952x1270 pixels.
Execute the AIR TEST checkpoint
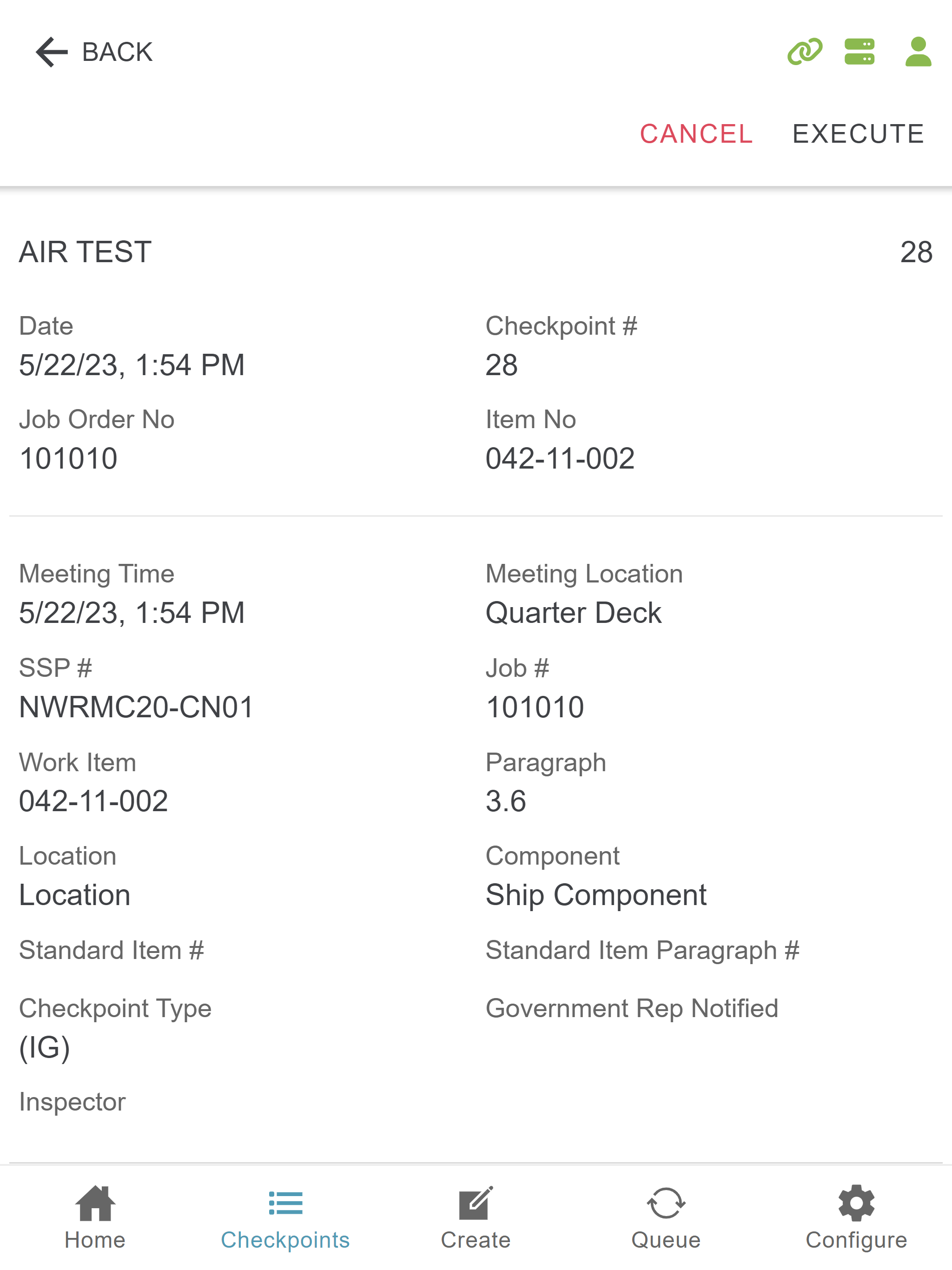(858, 134)
